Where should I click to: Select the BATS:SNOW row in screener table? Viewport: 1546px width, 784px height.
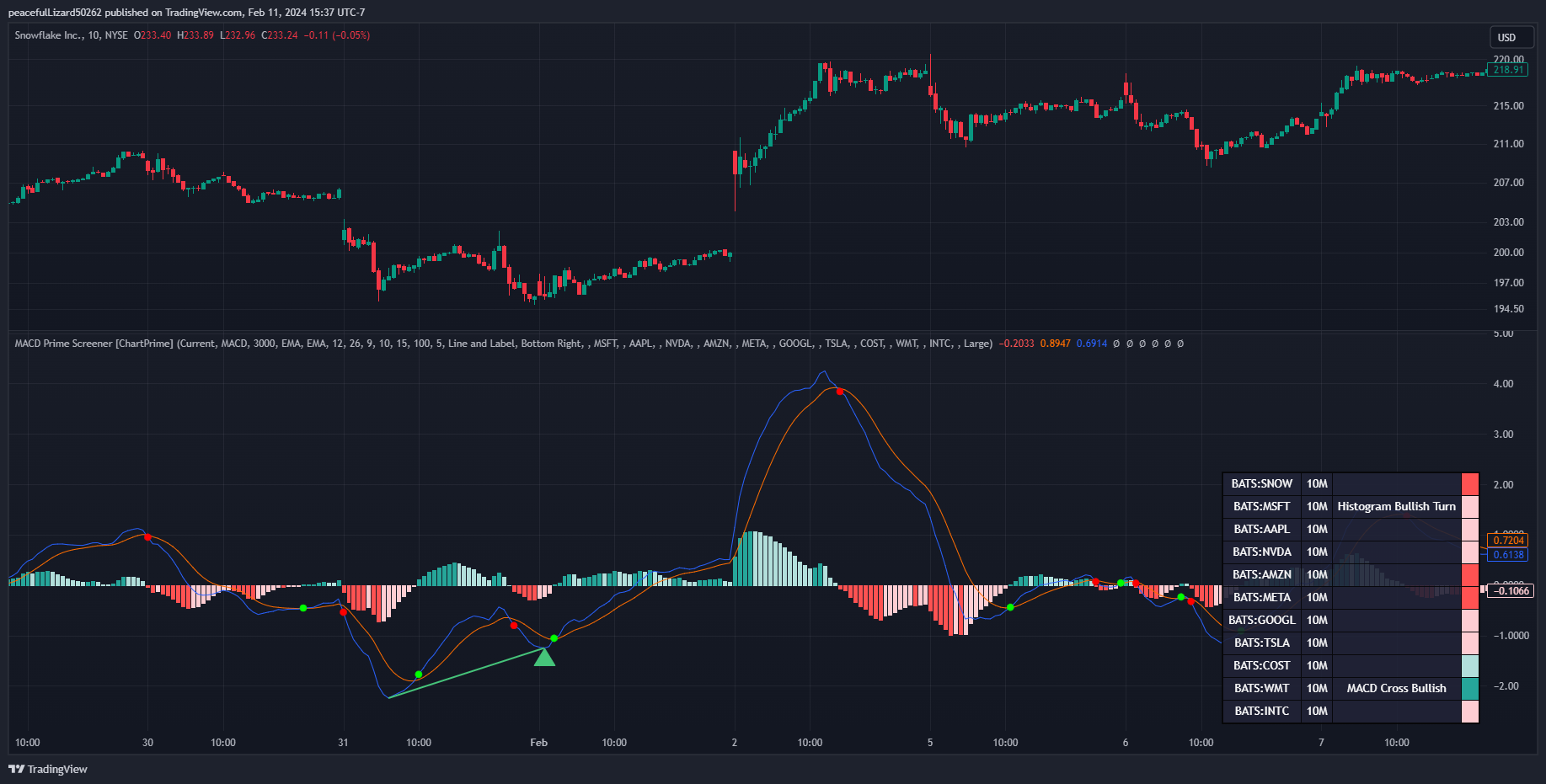click(x=1351, y=484)
